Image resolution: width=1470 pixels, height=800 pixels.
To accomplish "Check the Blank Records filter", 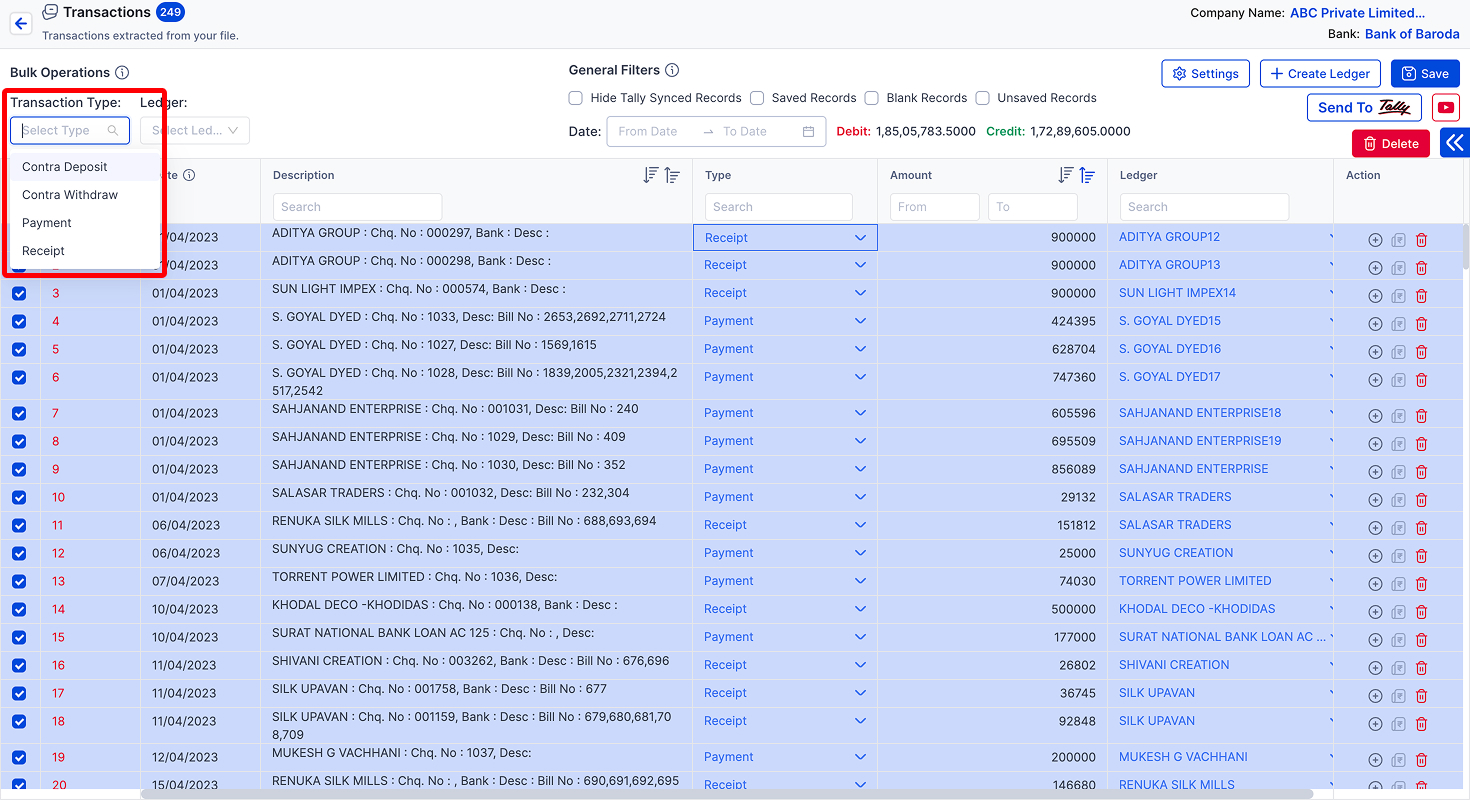I will pyautogui.click(x=872, y=98).
